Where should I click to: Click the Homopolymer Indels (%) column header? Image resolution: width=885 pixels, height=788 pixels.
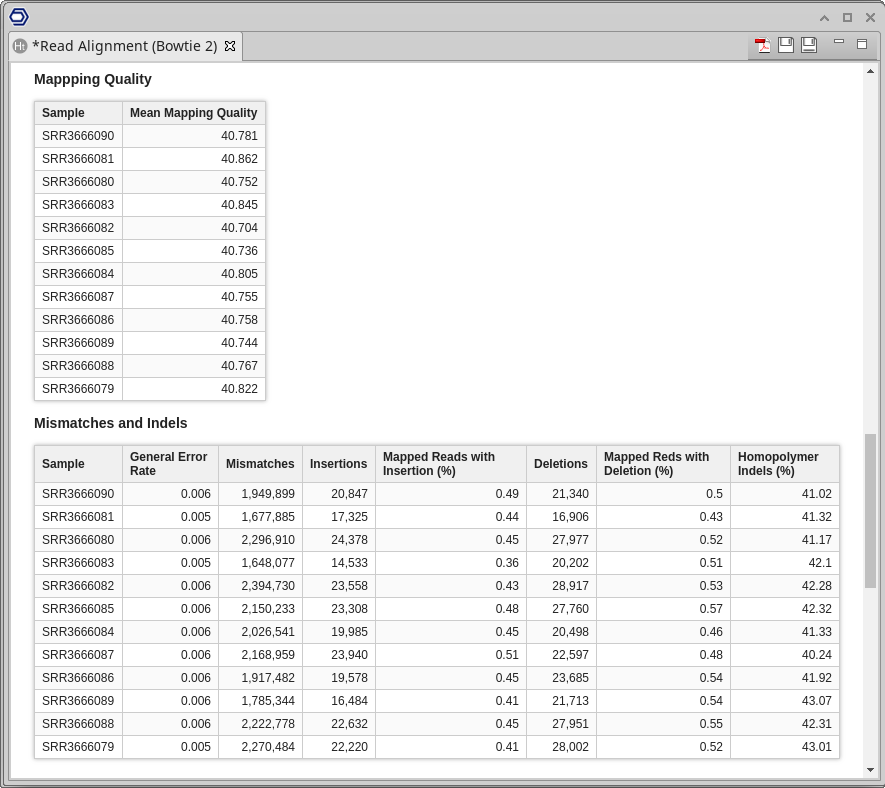[x=778, y=464]
